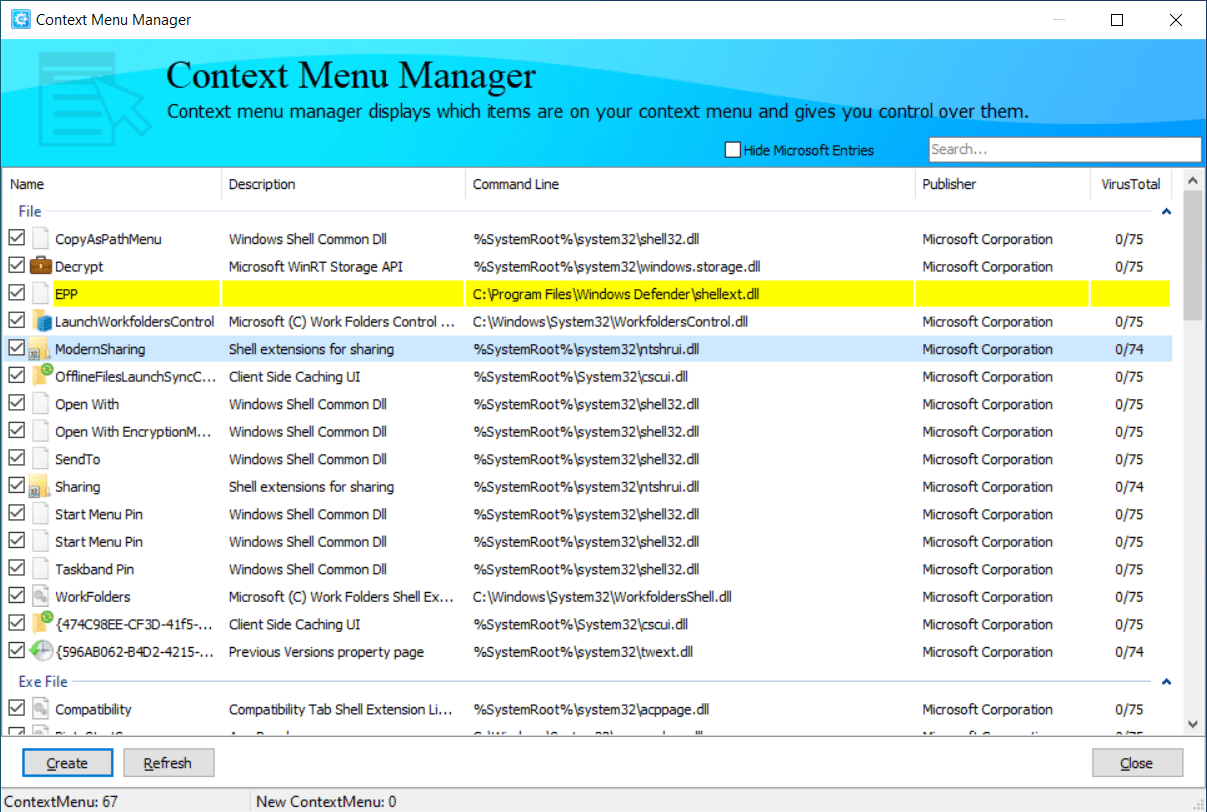Disable the LaunchWorkfoldersControl checkbox
Image resolution: width=1207 pixels, height=812 pixels.
click(16, 322)
